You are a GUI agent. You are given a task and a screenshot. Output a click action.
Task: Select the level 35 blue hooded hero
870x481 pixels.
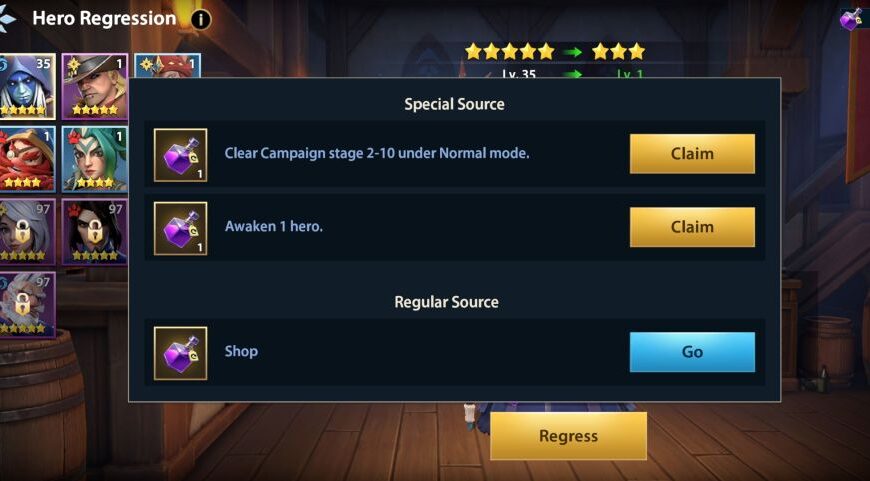27,87
